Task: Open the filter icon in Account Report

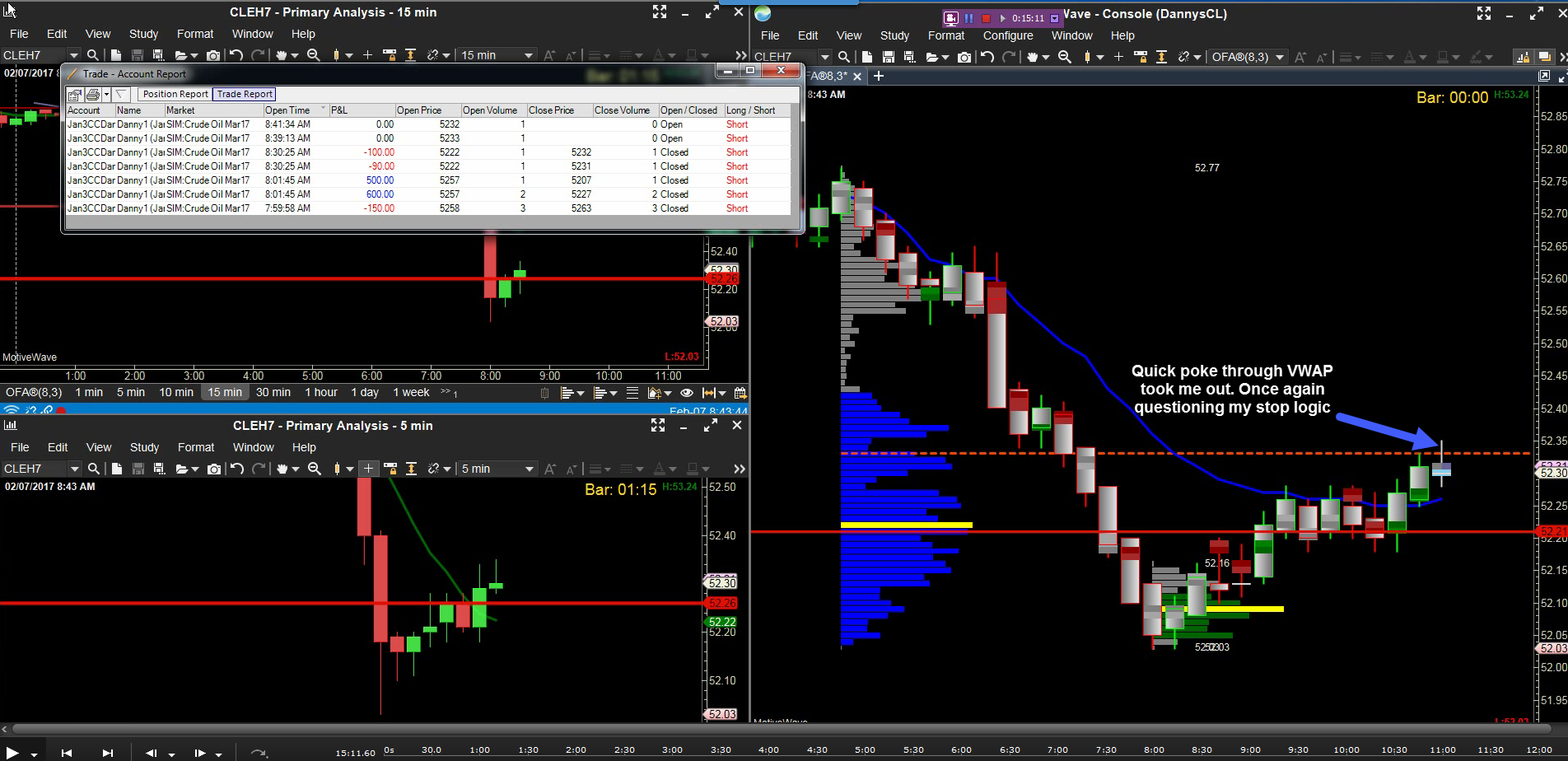Action: click(121, 95)
